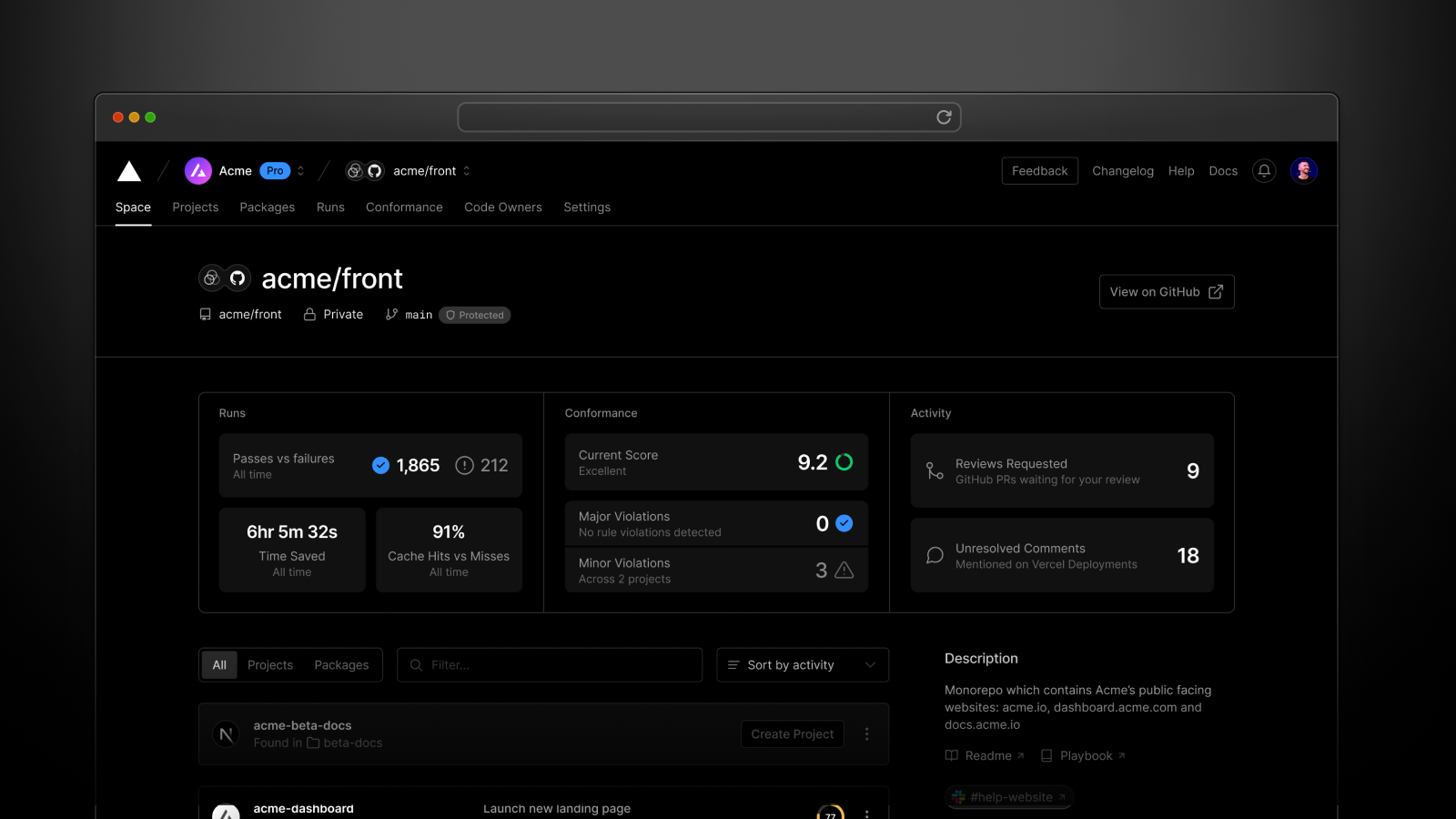Click Create Project for acme-beta-docs
The height and width of the screenshot is (819, 1456).
[x=793, y=734]
